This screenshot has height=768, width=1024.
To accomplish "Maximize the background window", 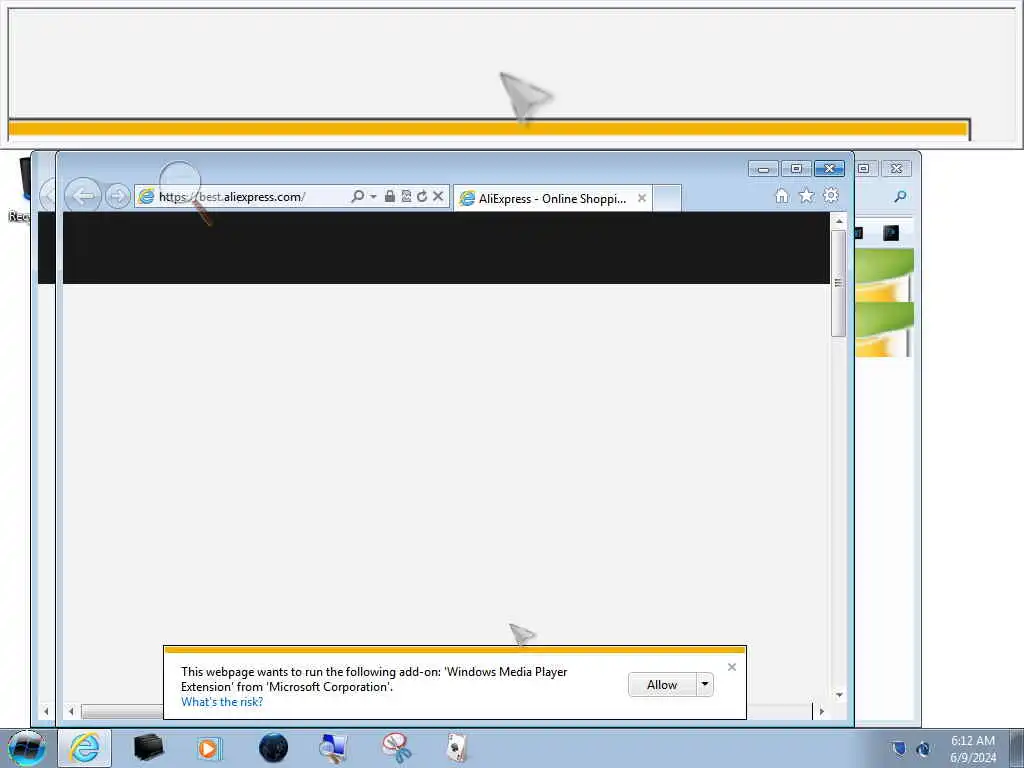I will click(864, 169).
